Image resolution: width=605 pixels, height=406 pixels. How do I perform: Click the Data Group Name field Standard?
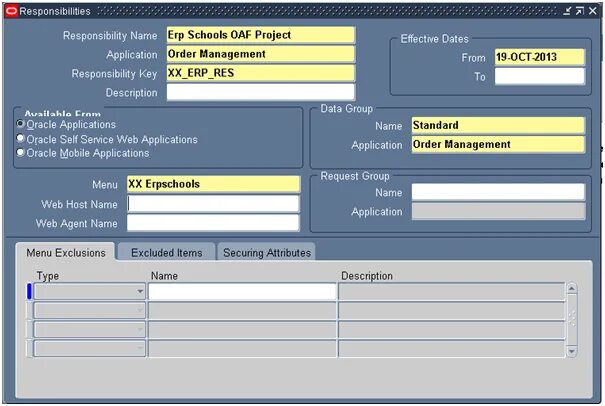pyautogui.click(x=498, y=125)
